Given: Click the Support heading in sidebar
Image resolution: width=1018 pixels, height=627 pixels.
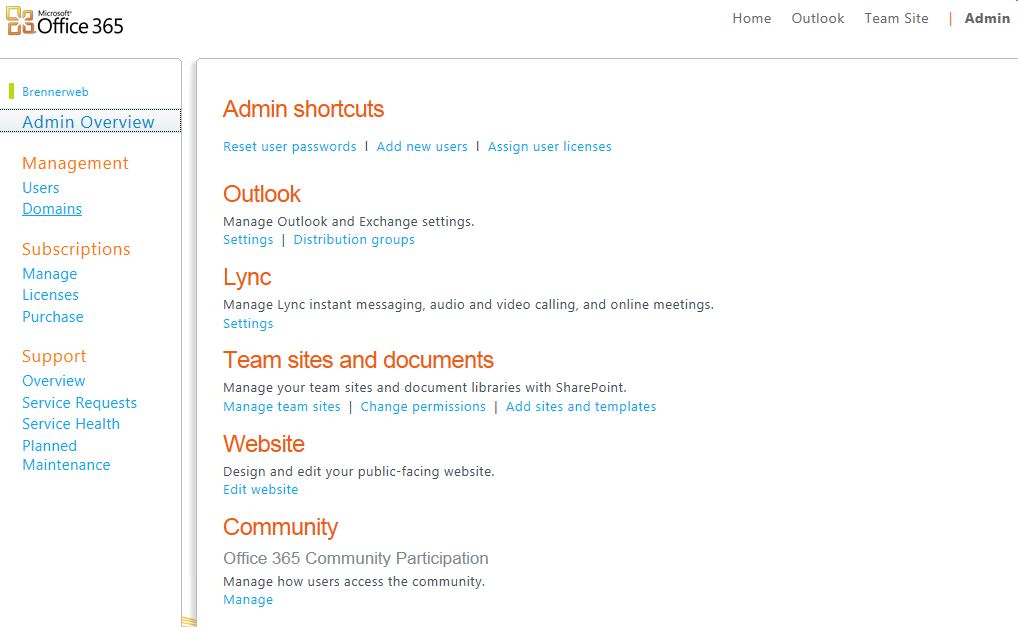Looking at the screenshot, I should (x=54, y=356).
